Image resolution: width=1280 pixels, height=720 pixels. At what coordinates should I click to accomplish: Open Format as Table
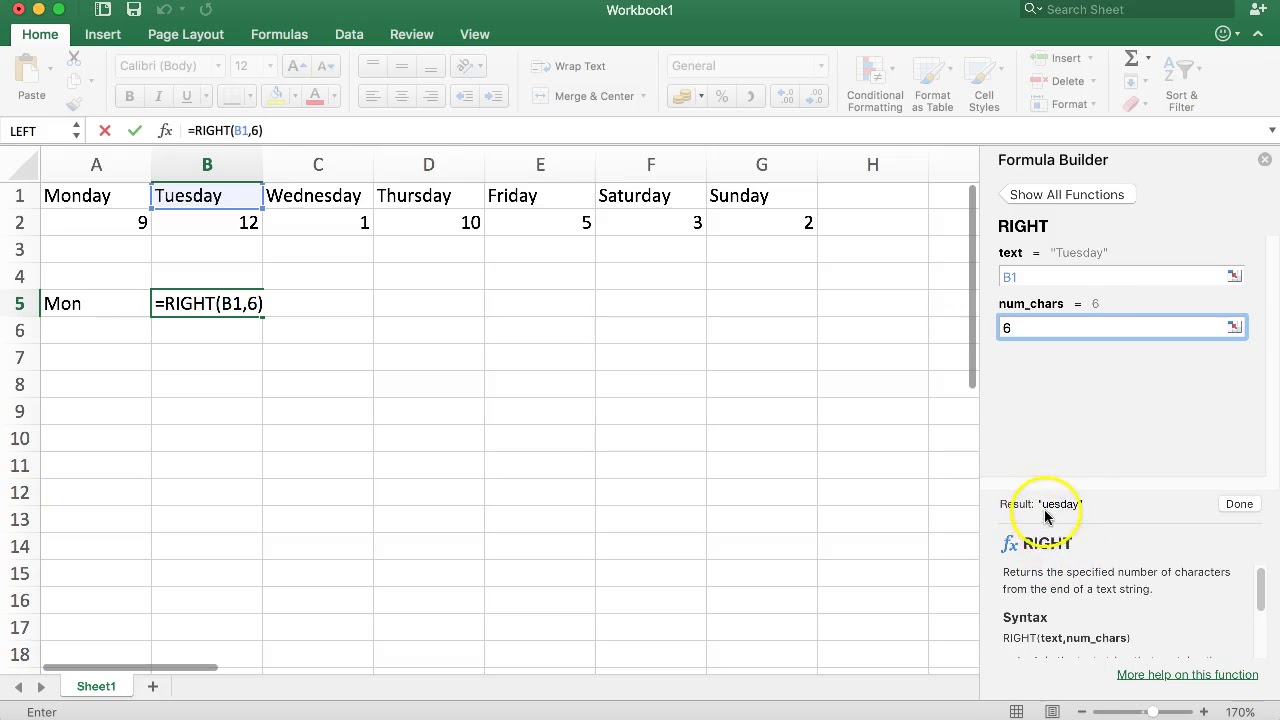(x=932, y=84)
